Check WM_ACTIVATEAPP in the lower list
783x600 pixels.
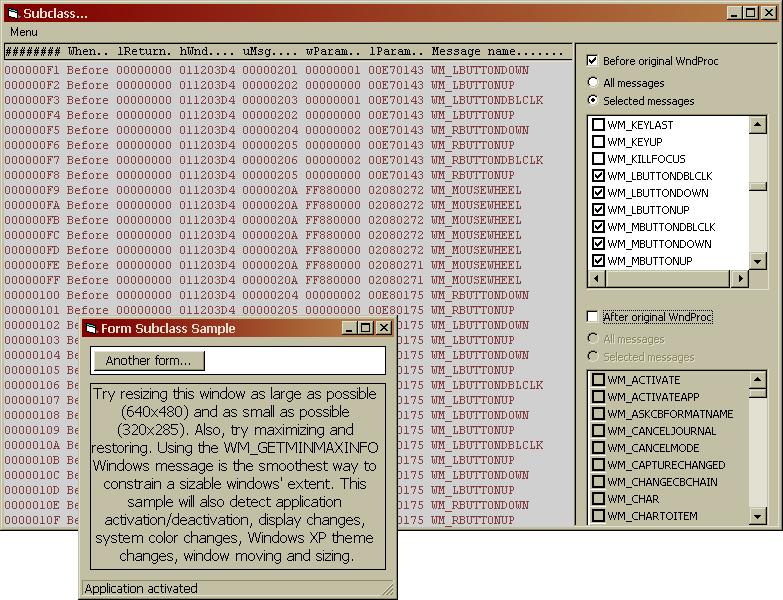point(599,397)
